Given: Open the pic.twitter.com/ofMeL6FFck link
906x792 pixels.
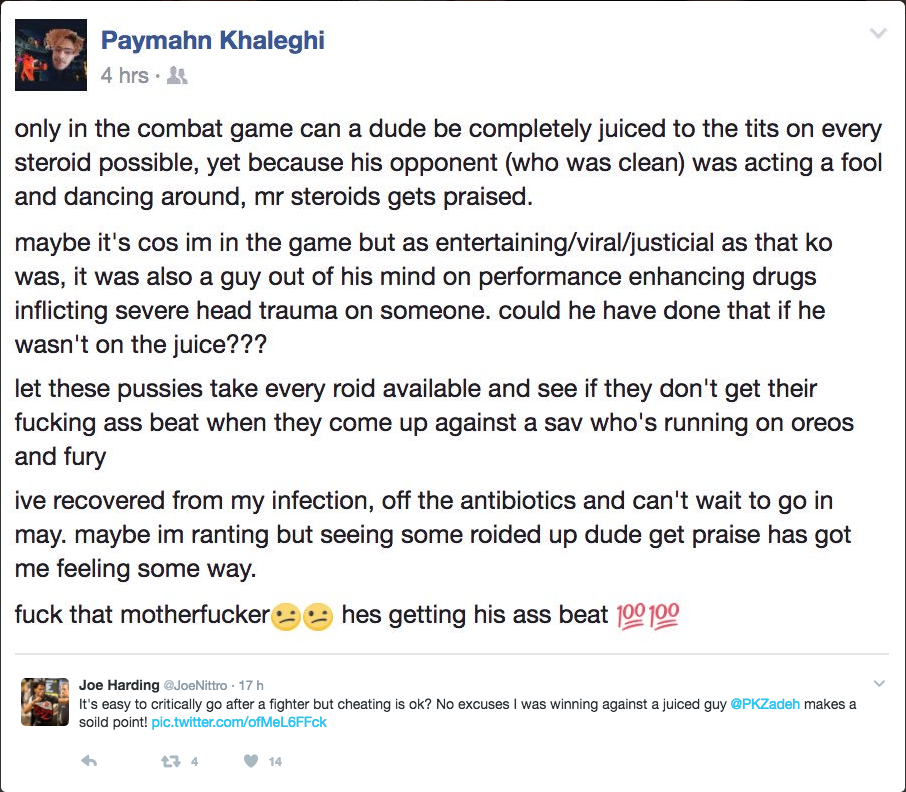Looking at the screenshot, I should click(239, 722).
